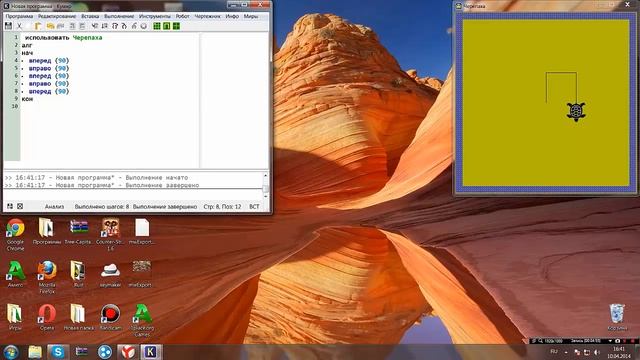The image size is (640, 360).
Task: Click 'Стр: 8, Поз: 12' cursor position indicator
Action: (x=222, y=207)
